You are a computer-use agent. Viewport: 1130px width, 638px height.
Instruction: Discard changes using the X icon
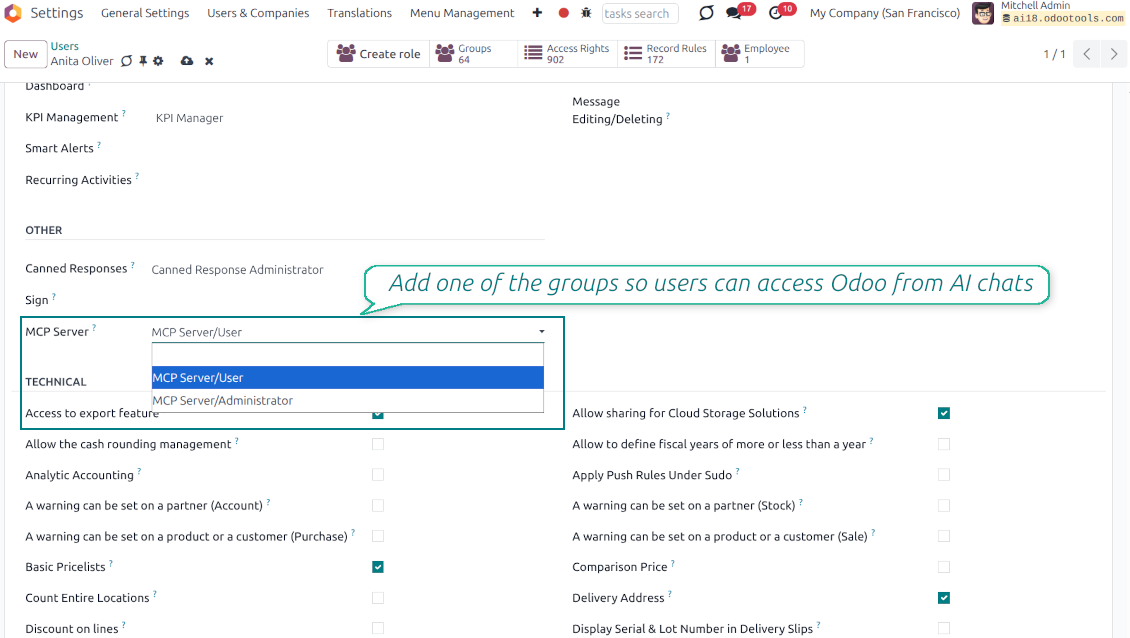(209, 61)
